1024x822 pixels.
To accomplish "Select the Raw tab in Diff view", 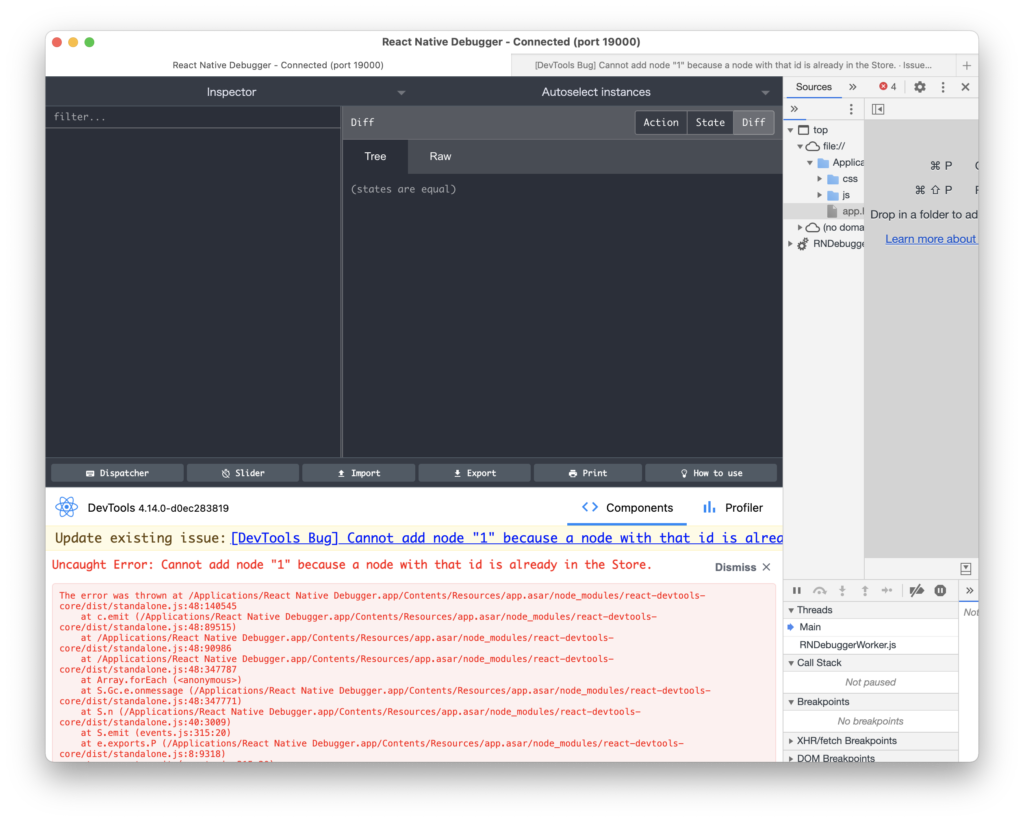I will pyautogui.click(x=440, y=156).
